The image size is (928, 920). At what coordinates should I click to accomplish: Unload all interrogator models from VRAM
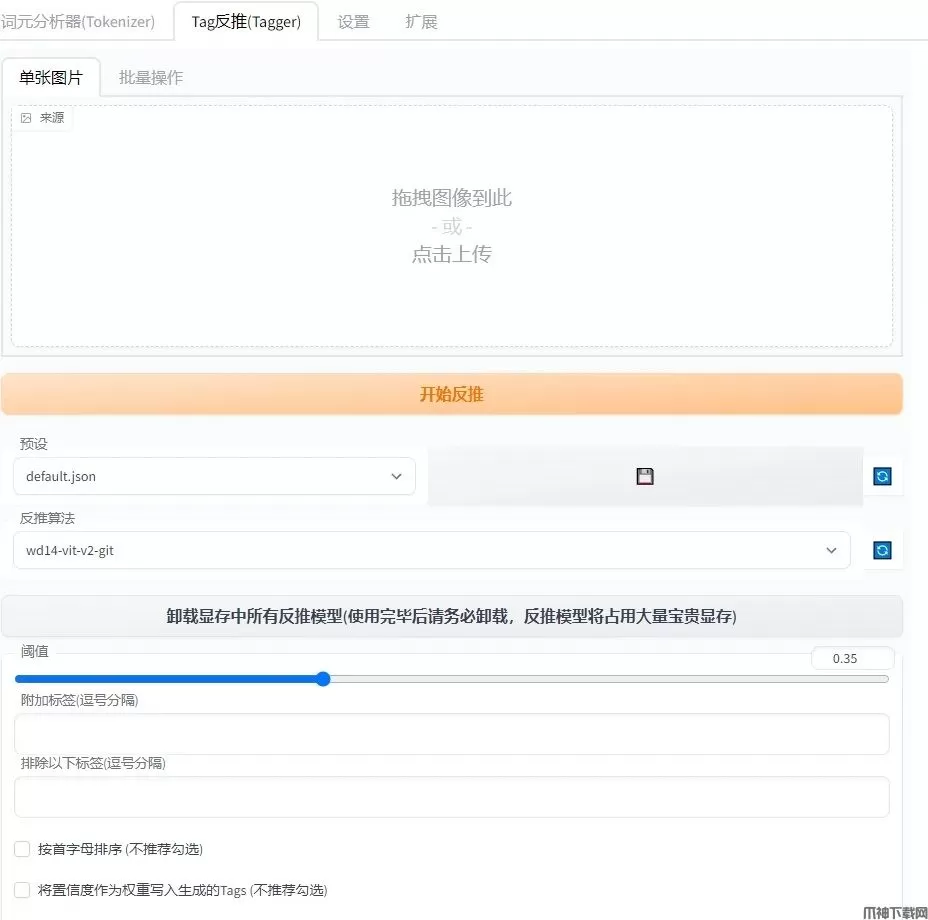tap(451, 616)
